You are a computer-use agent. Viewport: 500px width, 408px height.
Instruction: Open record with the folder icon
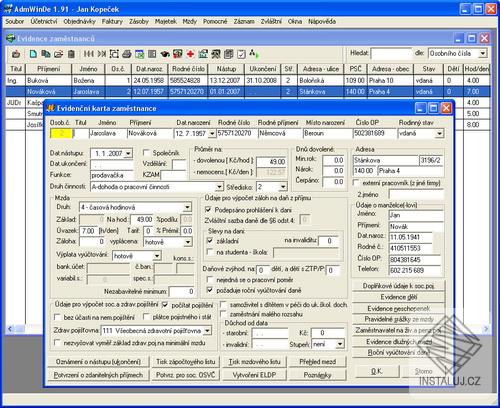point(58,54)
